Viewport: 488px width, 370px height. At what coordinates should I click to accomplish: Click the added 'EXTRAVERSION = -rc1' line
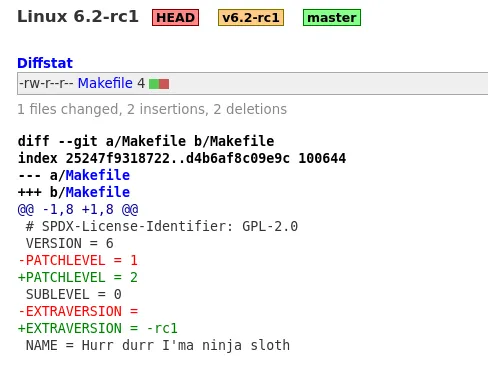click(98, 329)
